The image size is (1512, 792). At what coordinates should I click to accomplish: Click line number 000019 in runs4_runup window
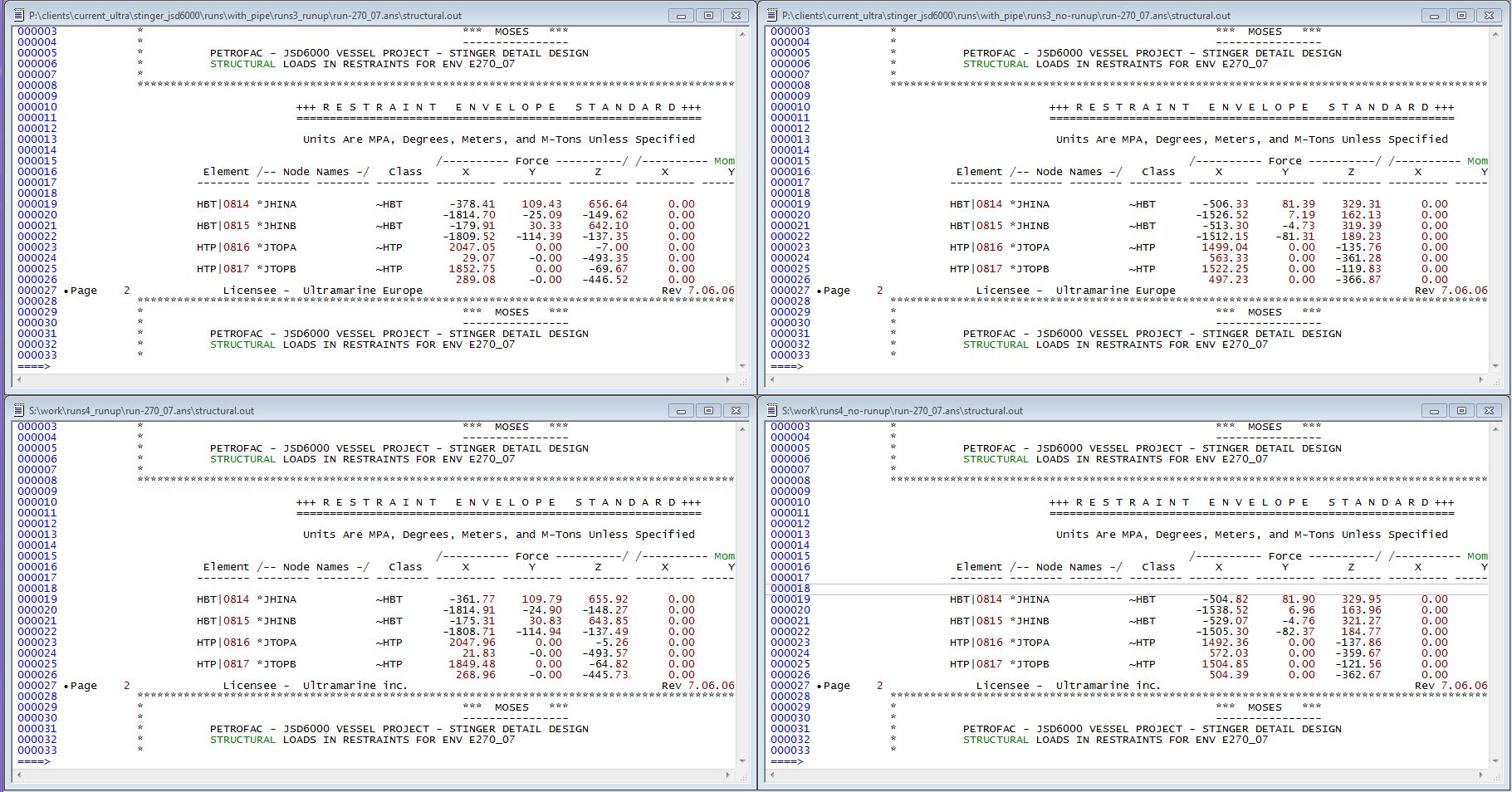[x=37, y=599]
